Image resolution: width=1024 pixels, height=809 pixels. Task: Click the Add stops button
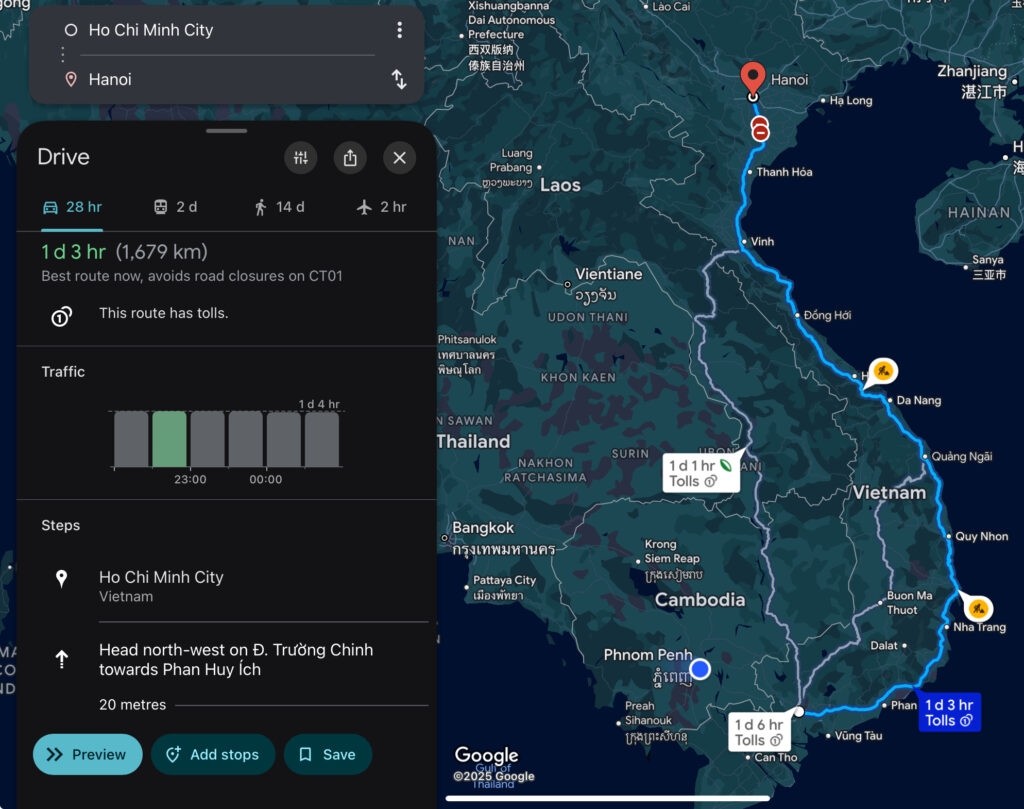click(212, 755)
